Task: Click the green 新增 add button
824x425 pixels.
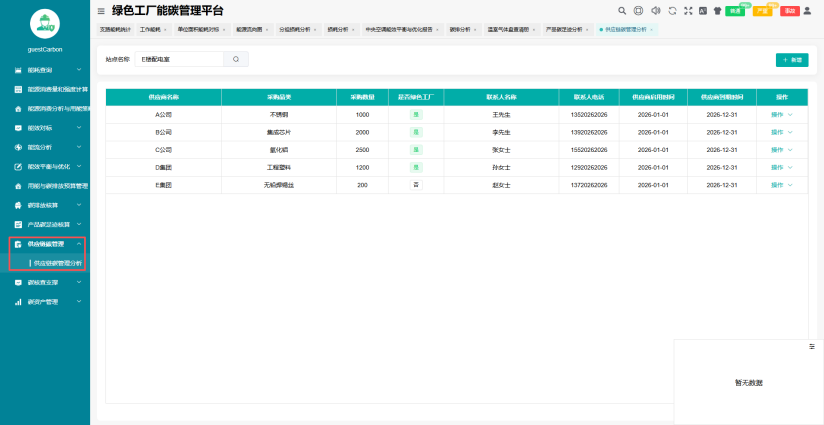Action: click(x=792, y=60)
